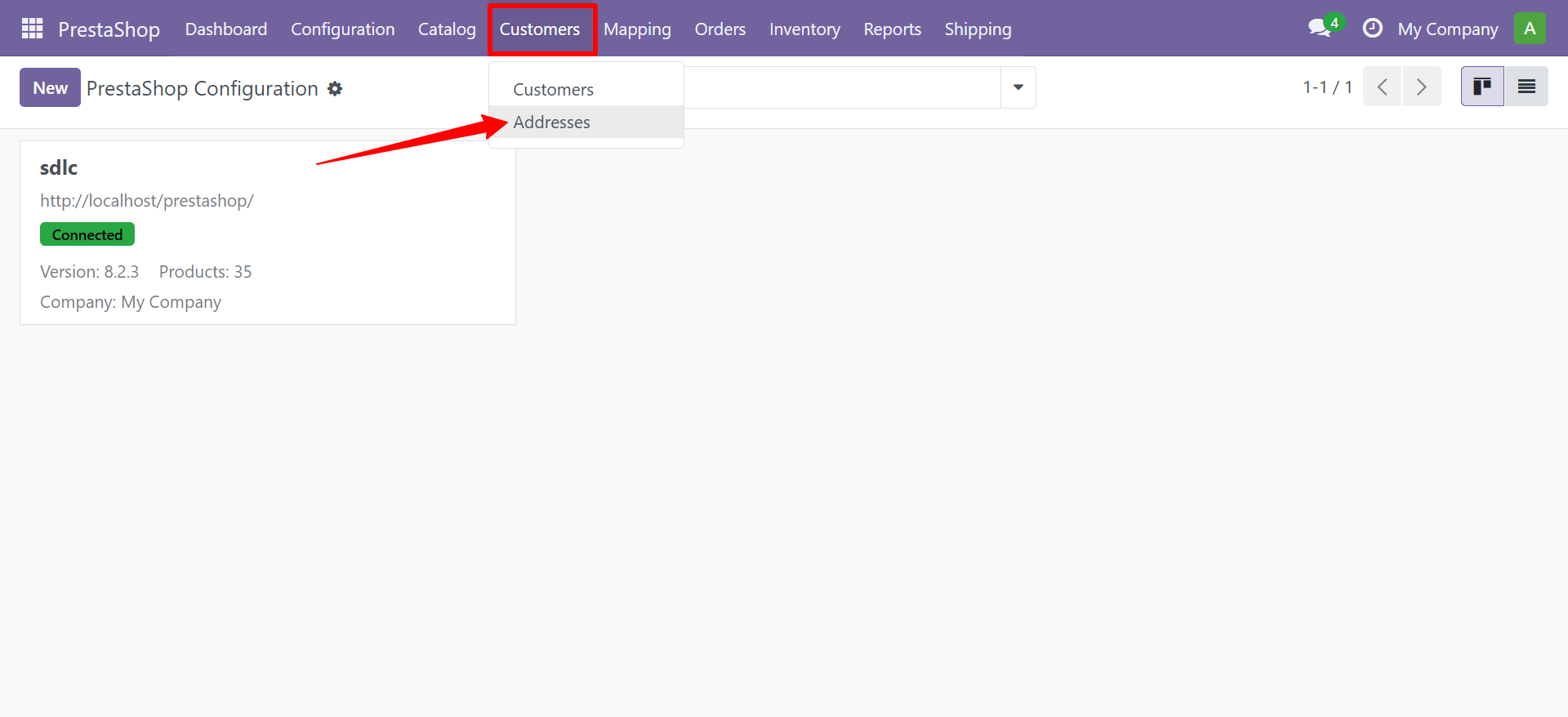Click the Products: 35 text
This screenshot has height=717, width=1568.
[205, 272]
